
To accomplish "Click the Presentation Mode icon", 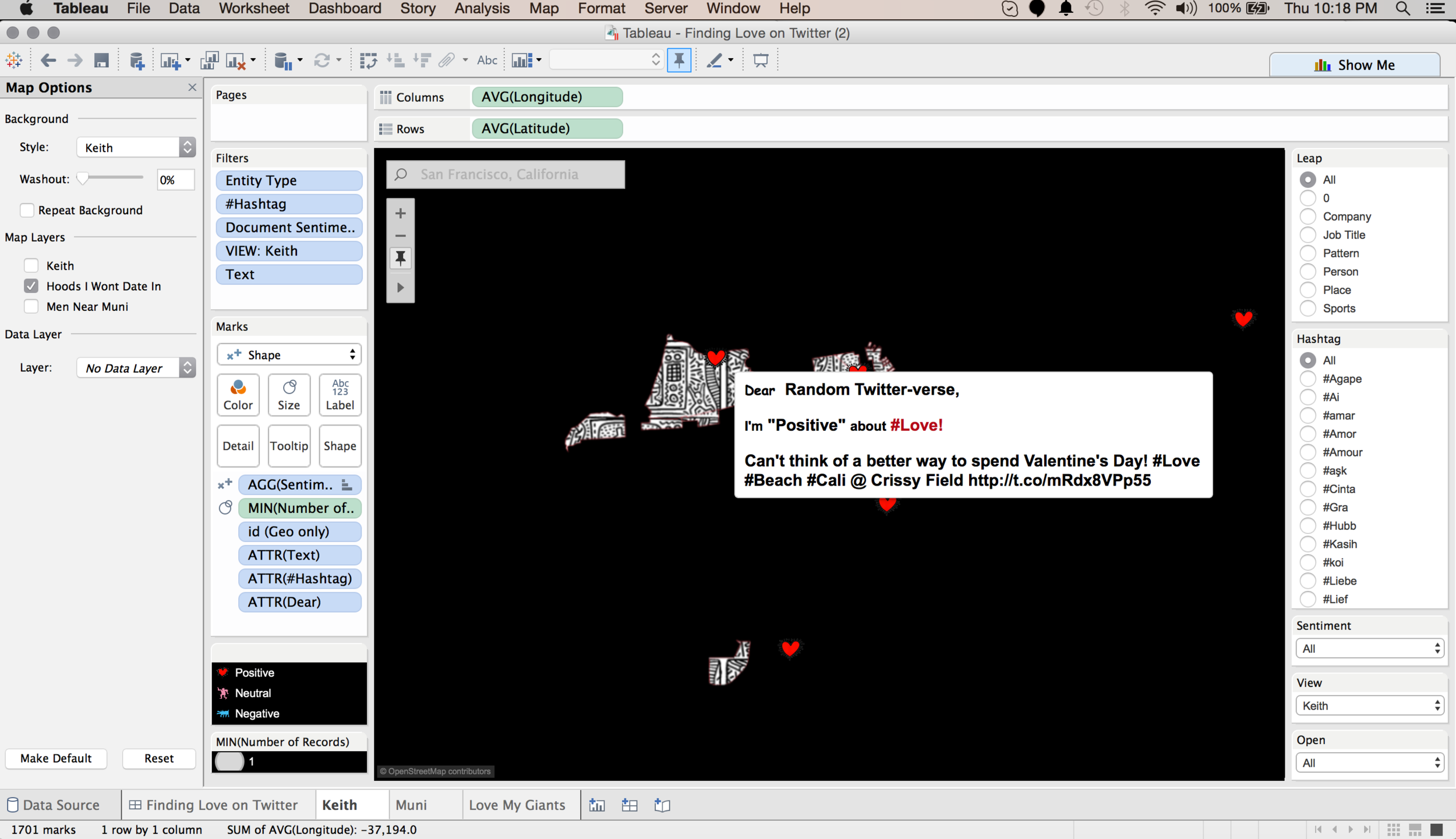I will pyautogui.click(x=760, y=61).
